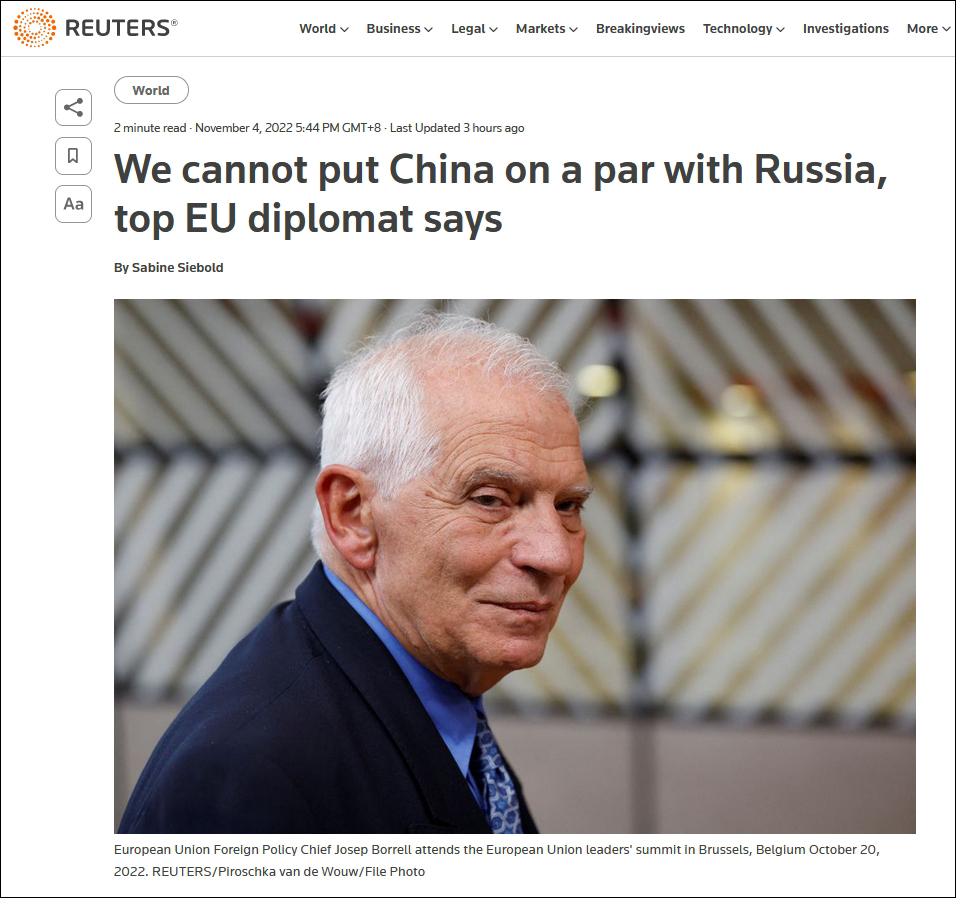Open author Sabine Siebold's page
This screenshot has width=956, height=898.
tap(177, 268)
